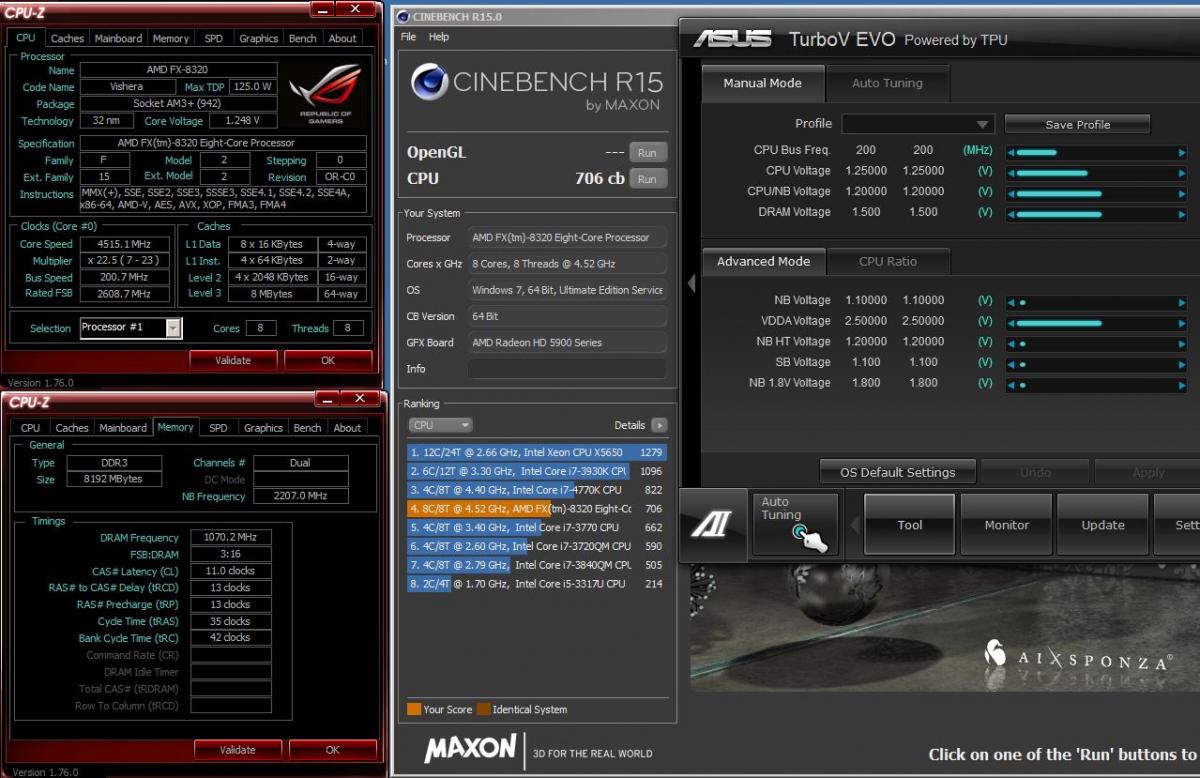The width and height of the screenshot is (1200, 778).
Task: Decrease NB 1.8V Voltage with left arrow
Action: (1011, 384)
